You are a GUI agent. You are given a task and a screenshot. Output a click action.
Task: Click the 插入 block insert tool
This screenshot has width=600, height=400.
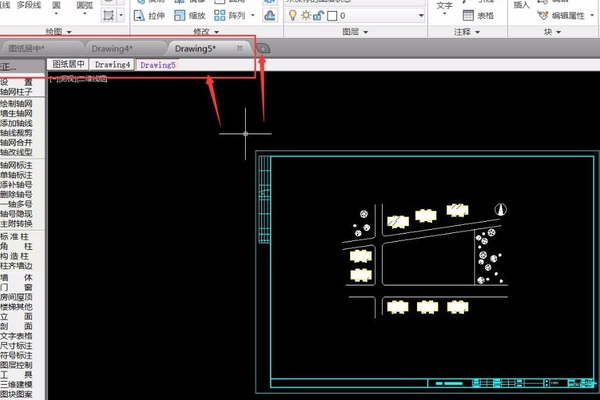[522, 5]
